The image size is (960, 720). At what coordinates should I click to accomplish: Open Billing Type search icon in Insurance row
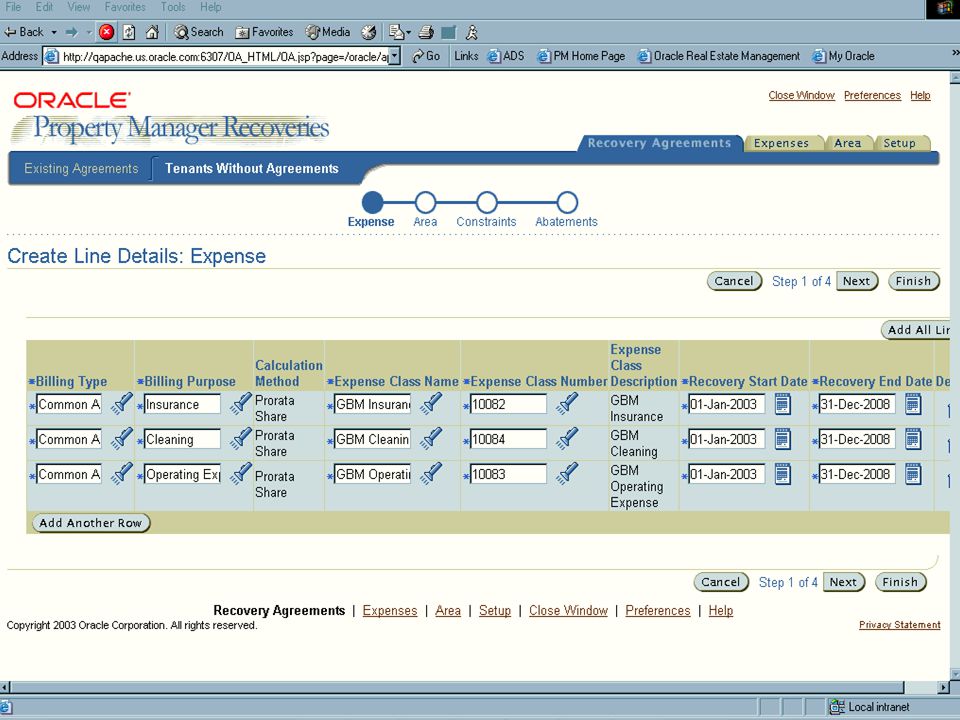pos(122,403)
